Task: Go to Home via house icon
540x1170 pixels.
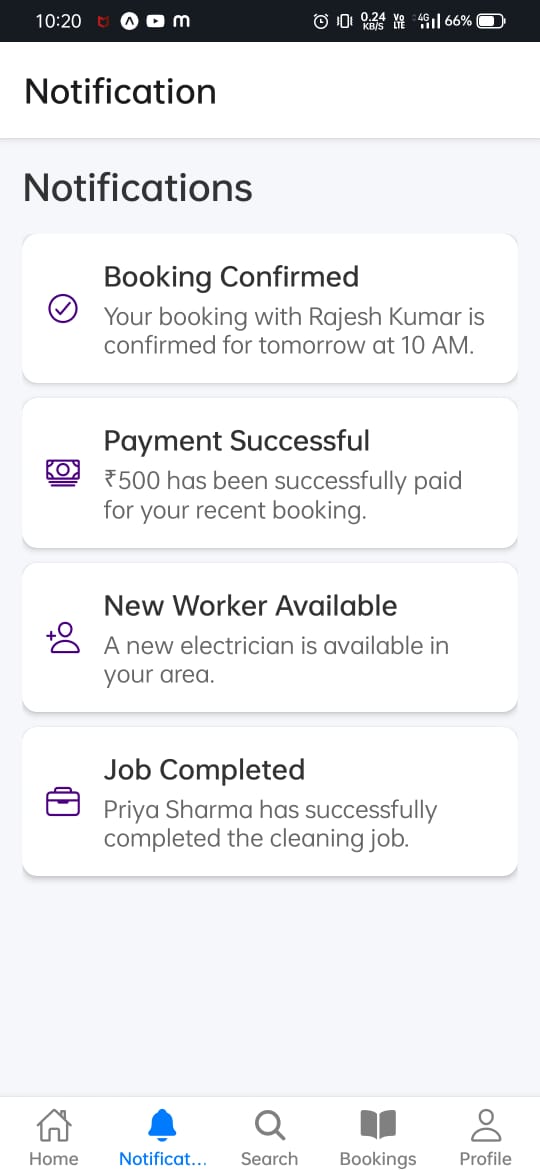Action: point(54,1125)
